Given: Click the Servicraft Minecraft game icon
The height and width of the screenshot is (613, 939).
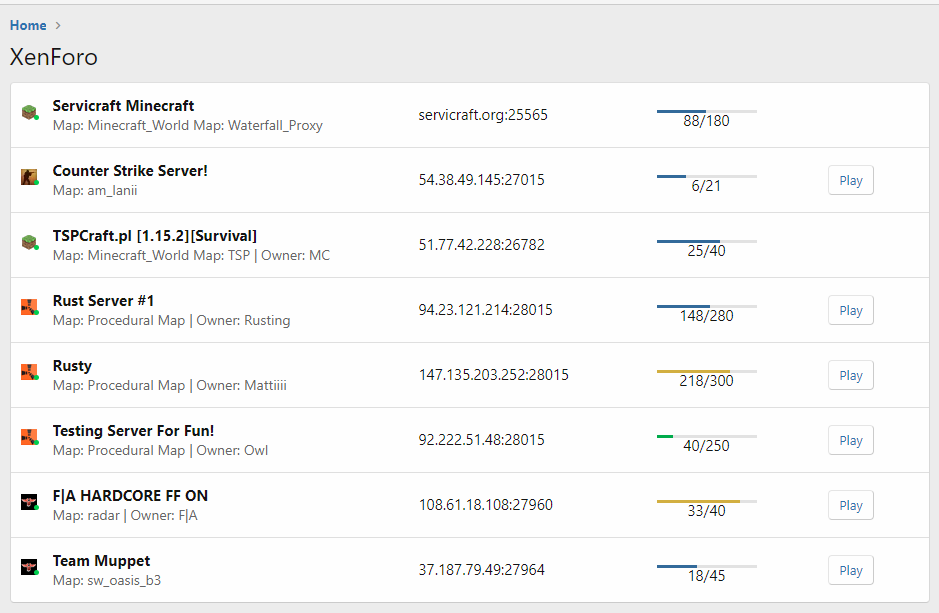Looking at the screenshot, I should [x=29, y=113].
